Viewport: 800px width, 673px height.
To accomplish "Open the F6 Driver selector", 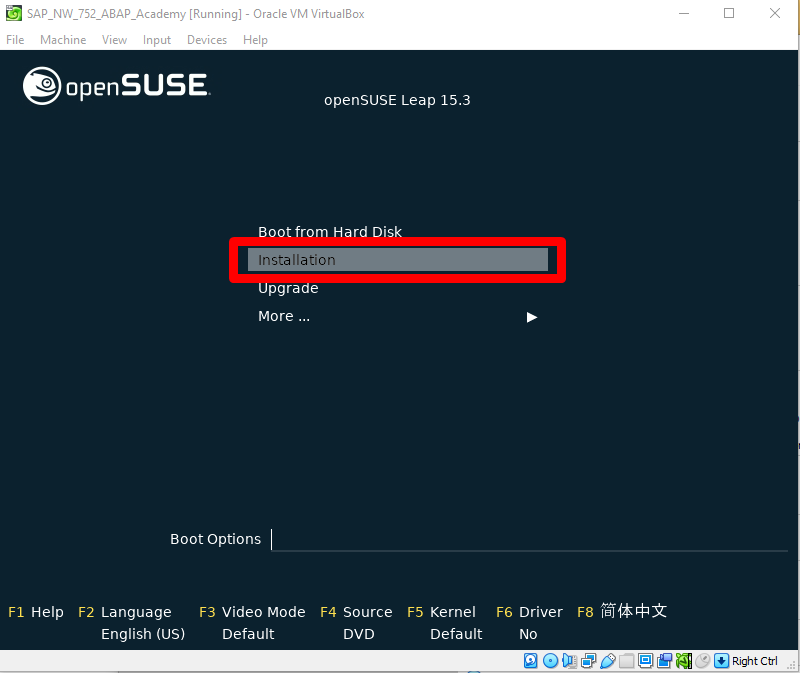I will [529, 612].
